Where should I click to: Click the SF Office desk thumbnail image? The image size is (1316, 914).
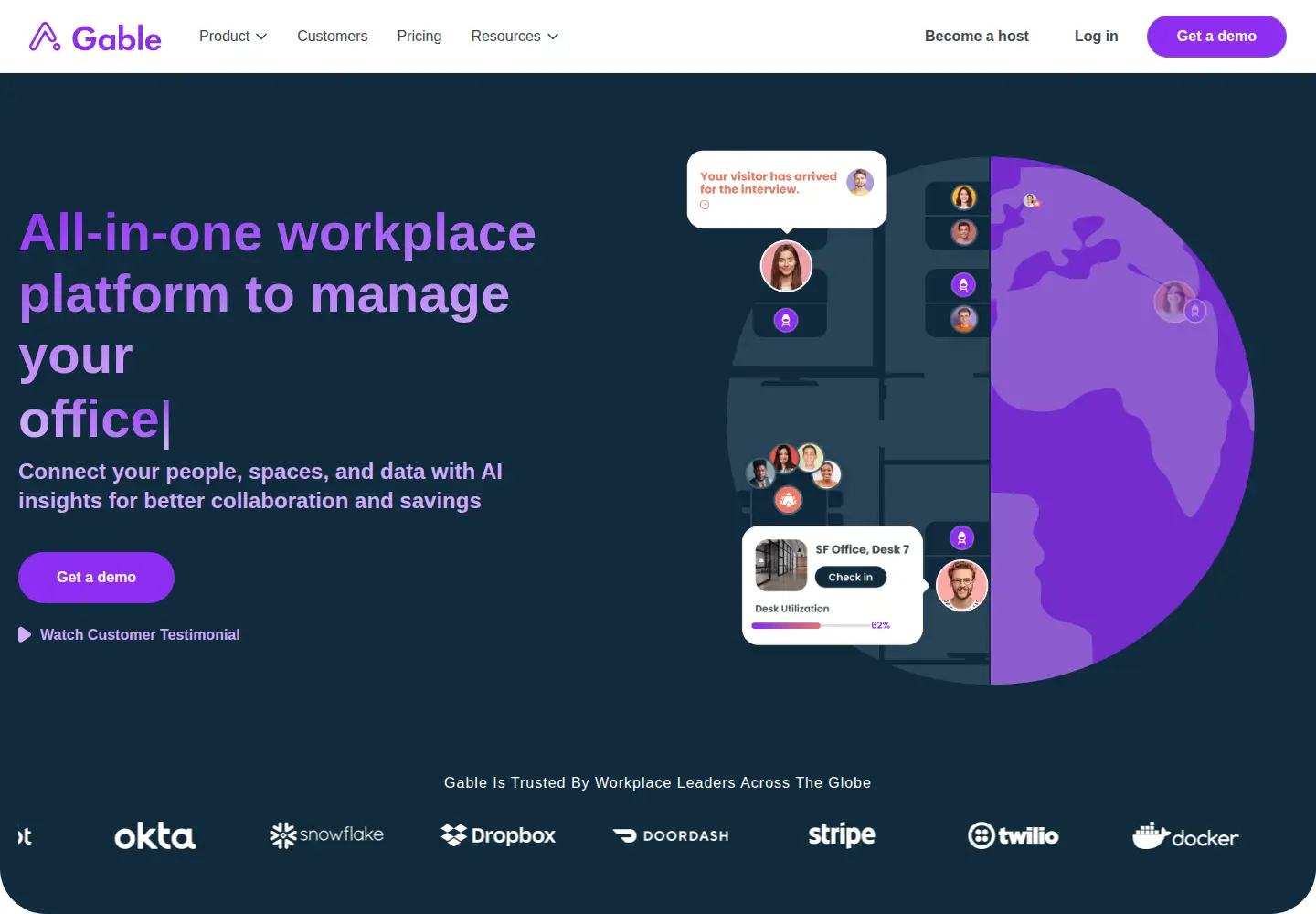pos(781,565)
